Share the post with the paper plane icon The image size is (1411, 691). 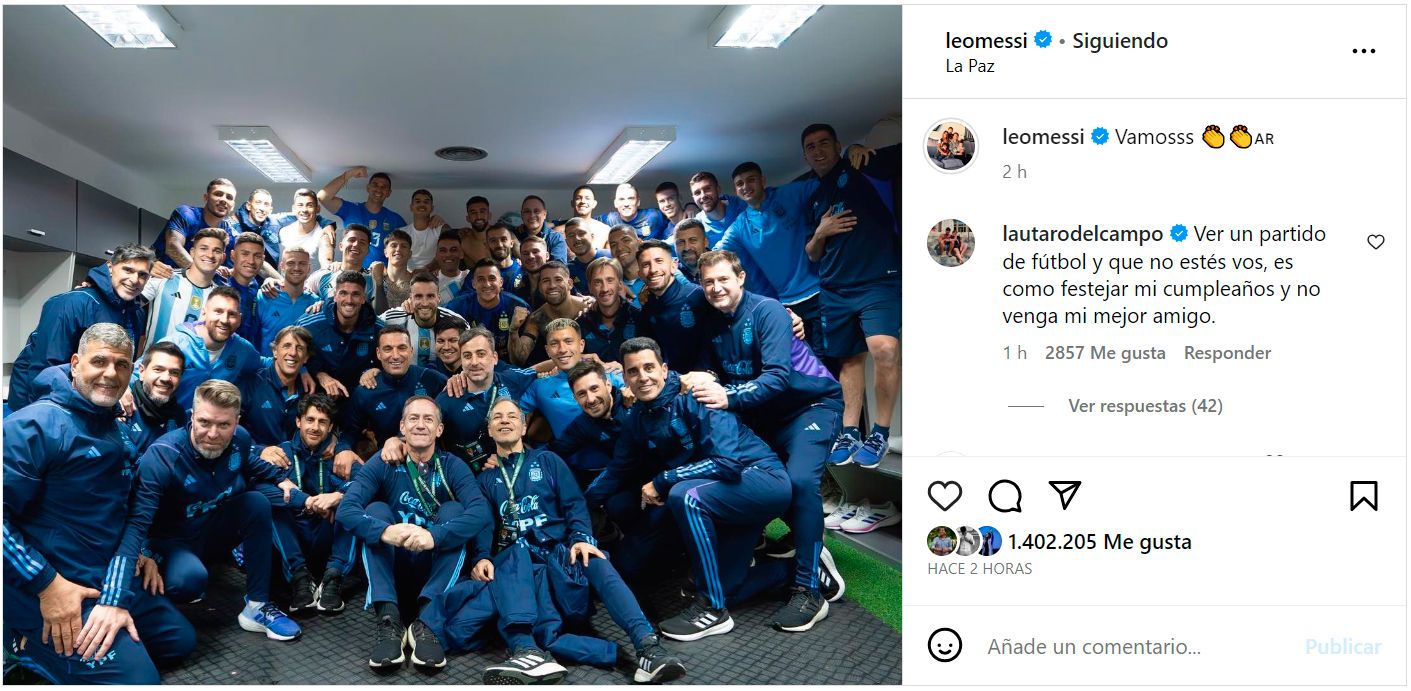click(1065, 495)
